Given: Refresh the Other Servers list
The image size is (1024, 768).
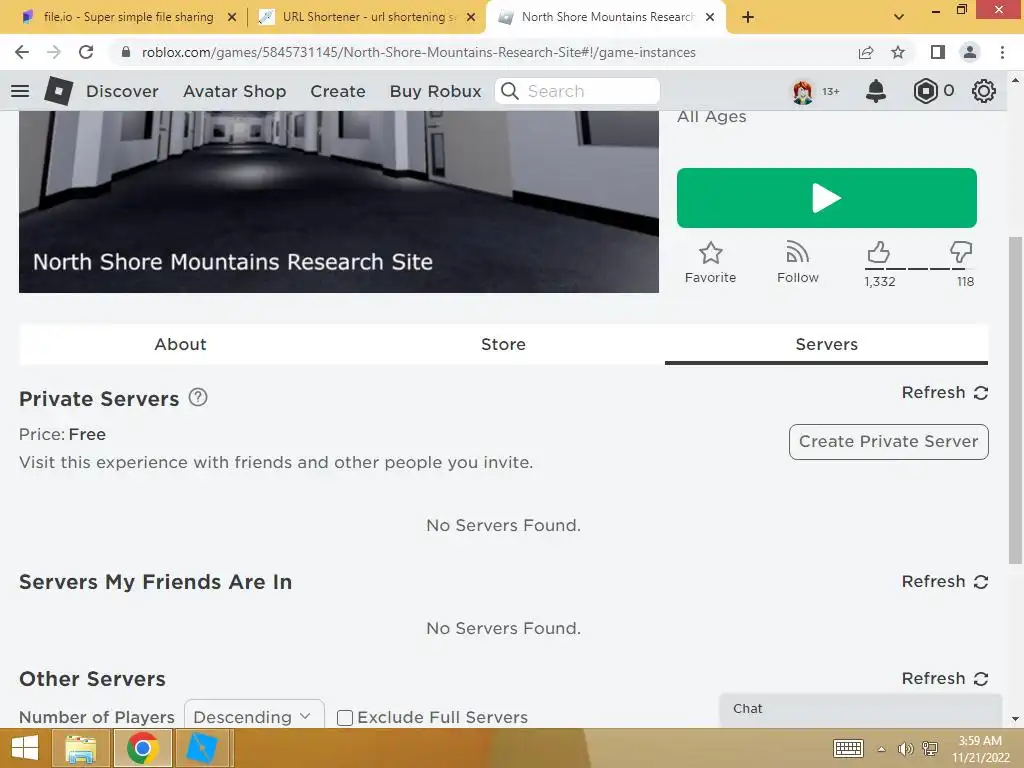Looking at the screenshot, I should (x=944, y=679).
